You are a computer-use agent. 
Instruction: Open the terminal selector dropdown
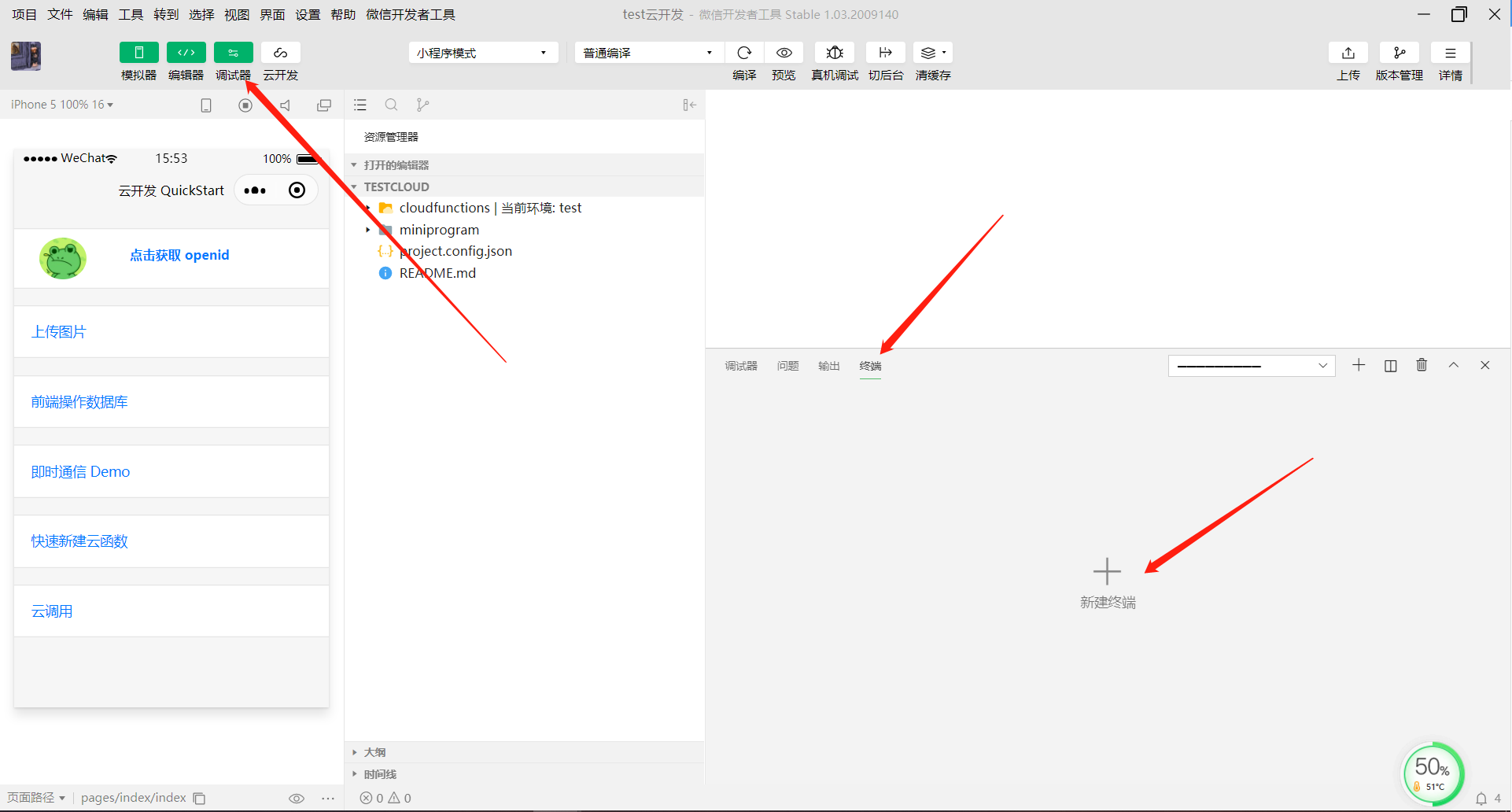click(1252, 366)
